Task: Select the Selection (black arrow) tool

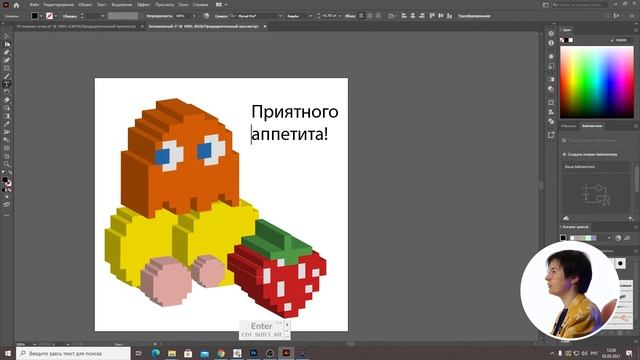Action: coord(7,36)
